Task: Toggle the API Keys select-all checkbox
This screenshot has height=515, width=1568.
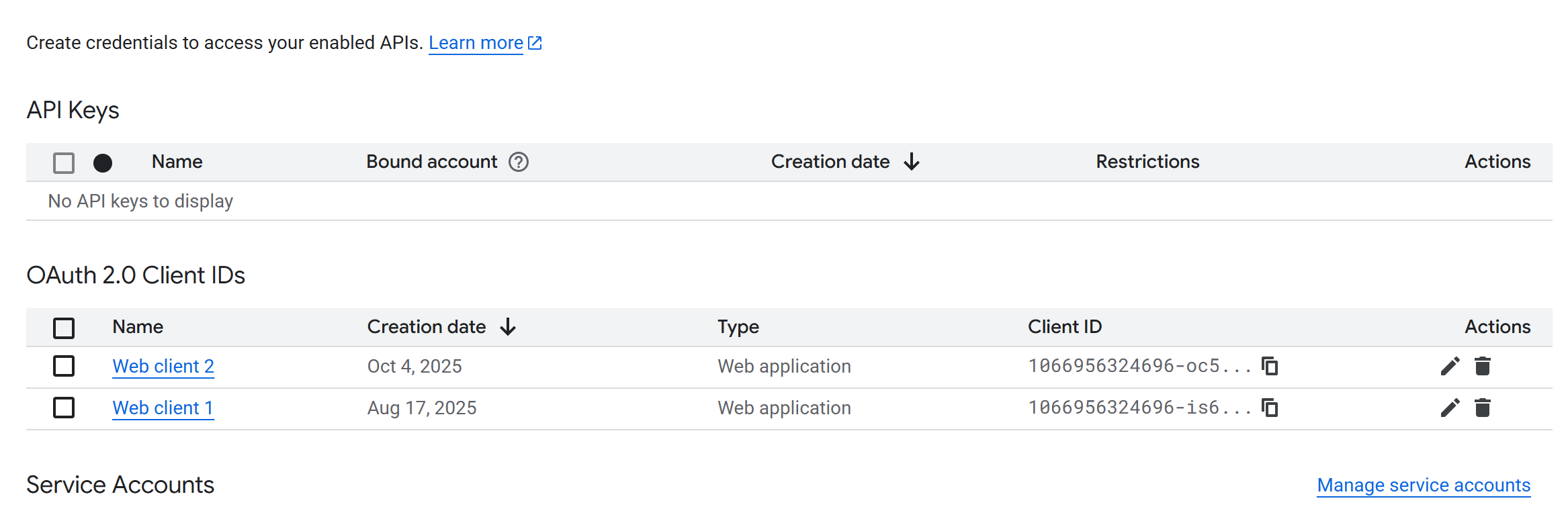Action: (64, 163)
